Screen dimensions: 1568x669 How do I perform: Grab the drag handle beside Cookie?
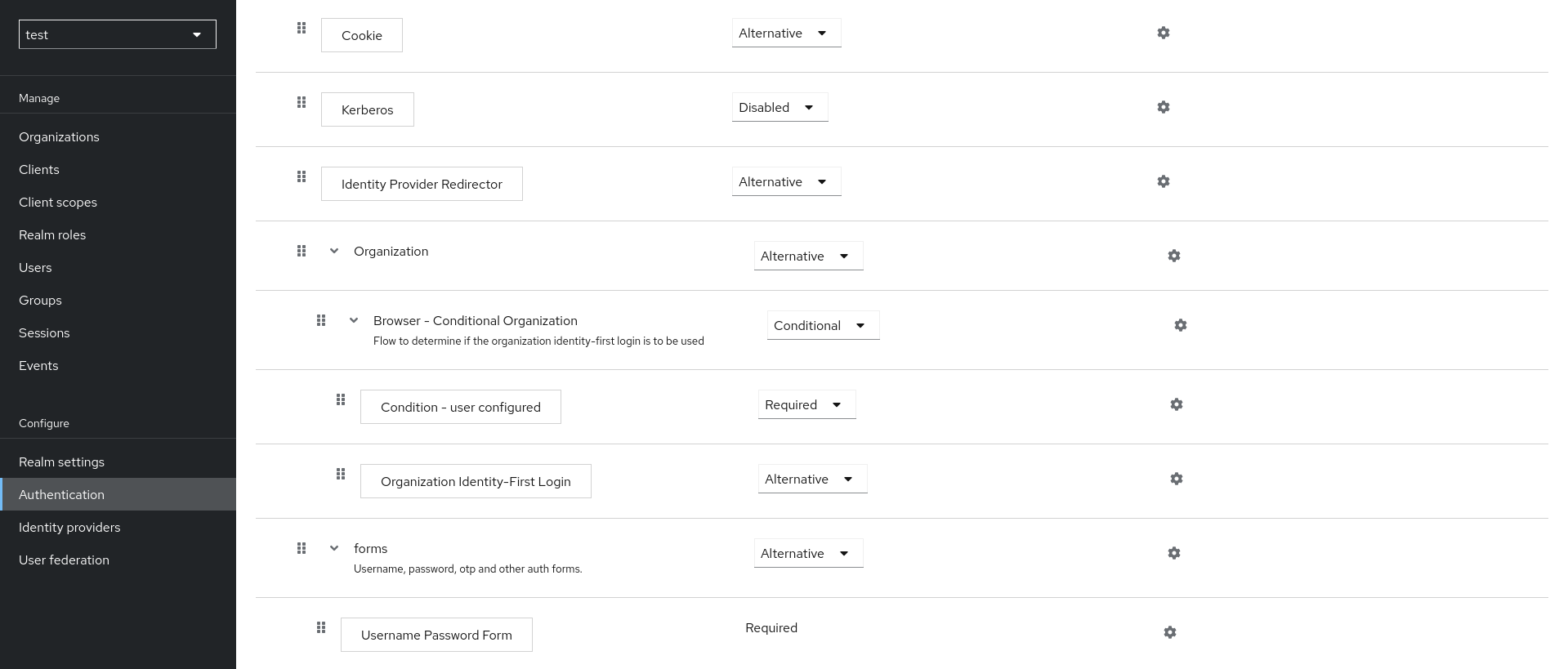(302, 28)
